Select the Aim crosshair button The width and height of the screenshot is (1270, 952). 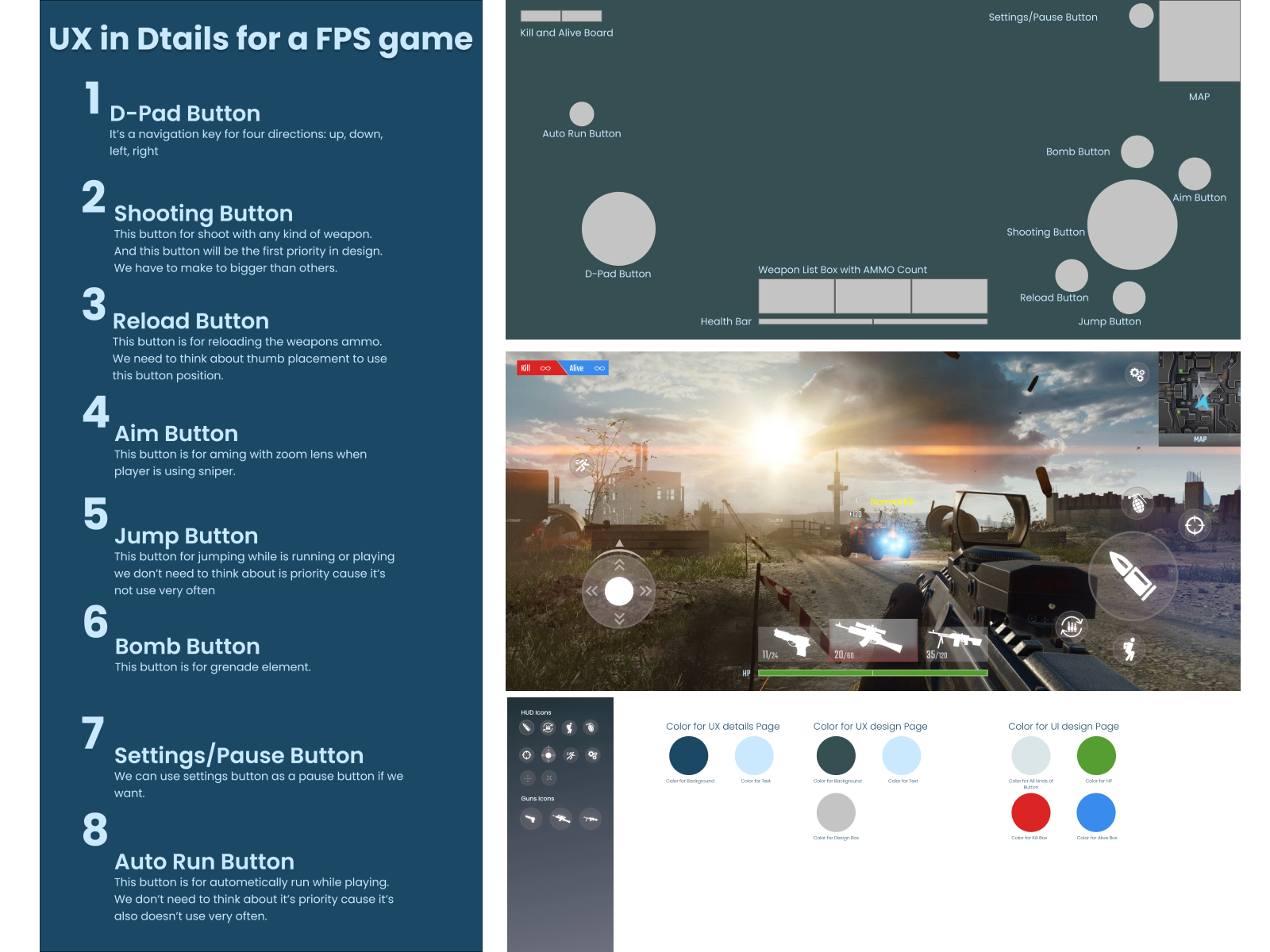click(1195, 524)
